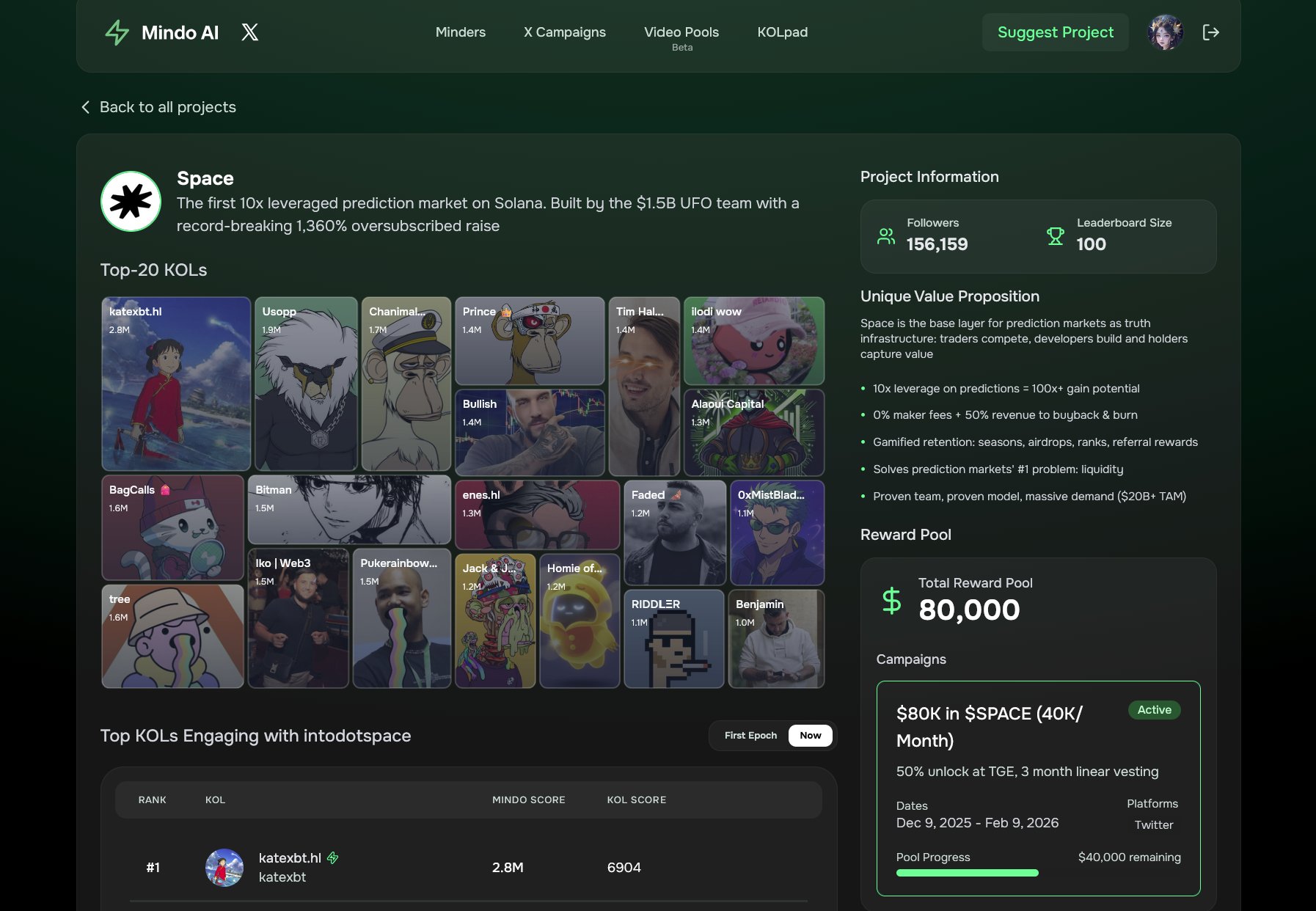Open the X Campaigns nav item
The width and height of the screenshot is (1316, 911).
565,32
